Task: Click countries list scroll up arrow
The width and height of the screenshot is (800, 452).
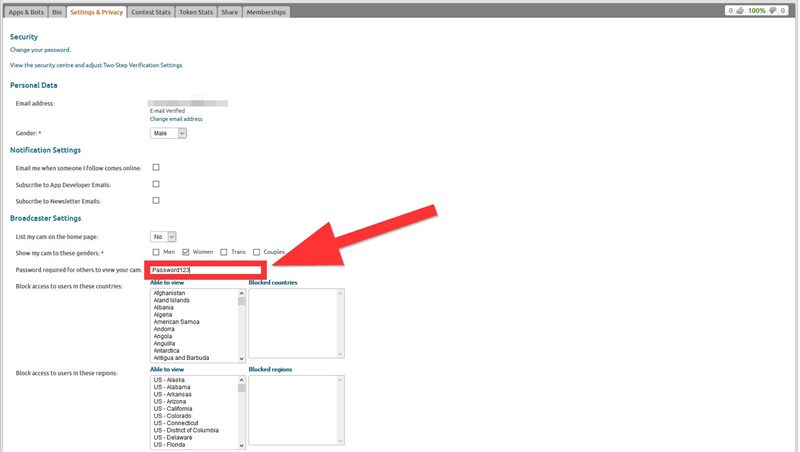Action: [x=241, y=293]
